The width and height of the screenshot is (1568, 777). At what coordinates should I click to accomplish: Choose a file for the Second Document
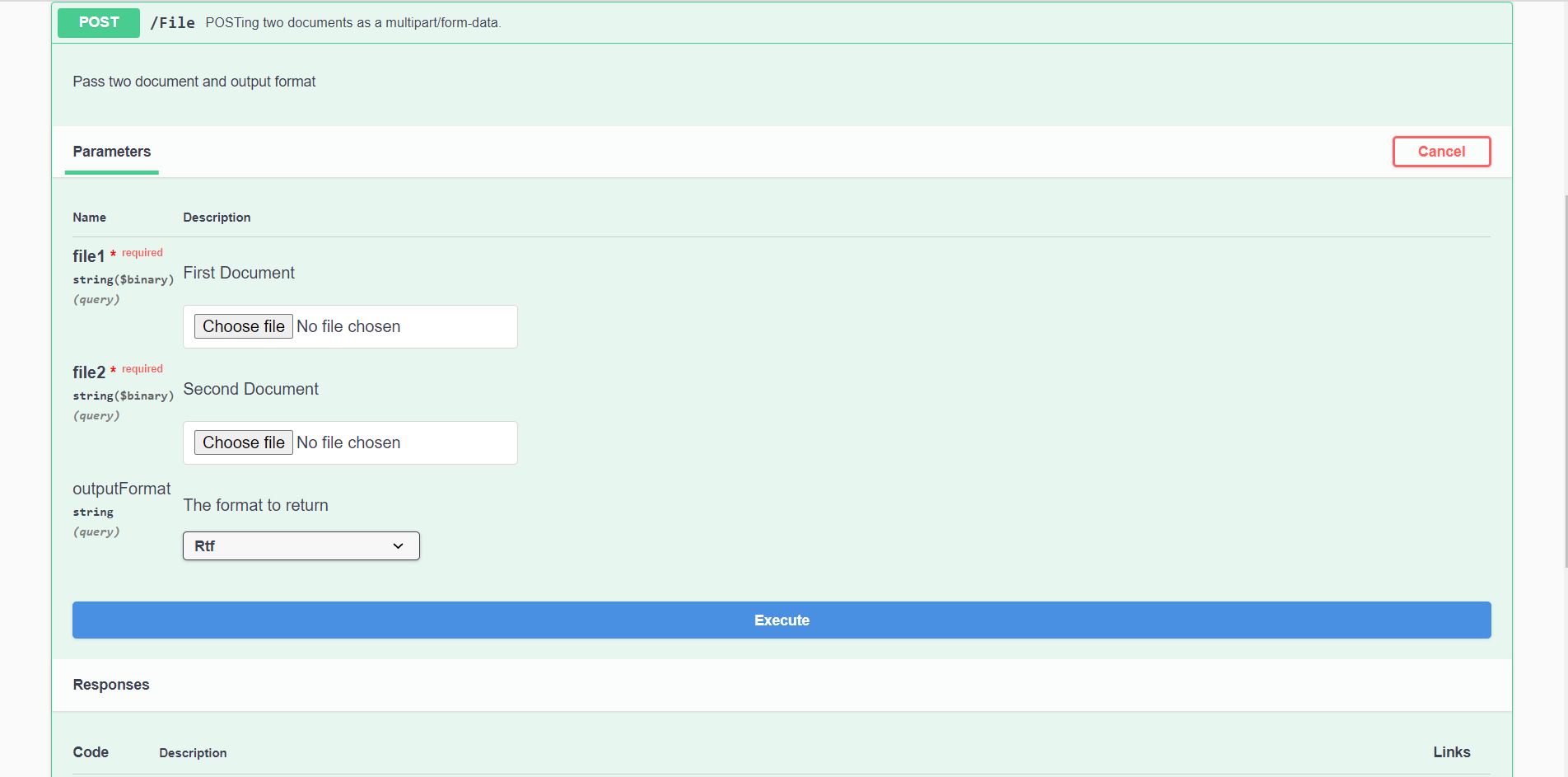click(x=243, y=442)
